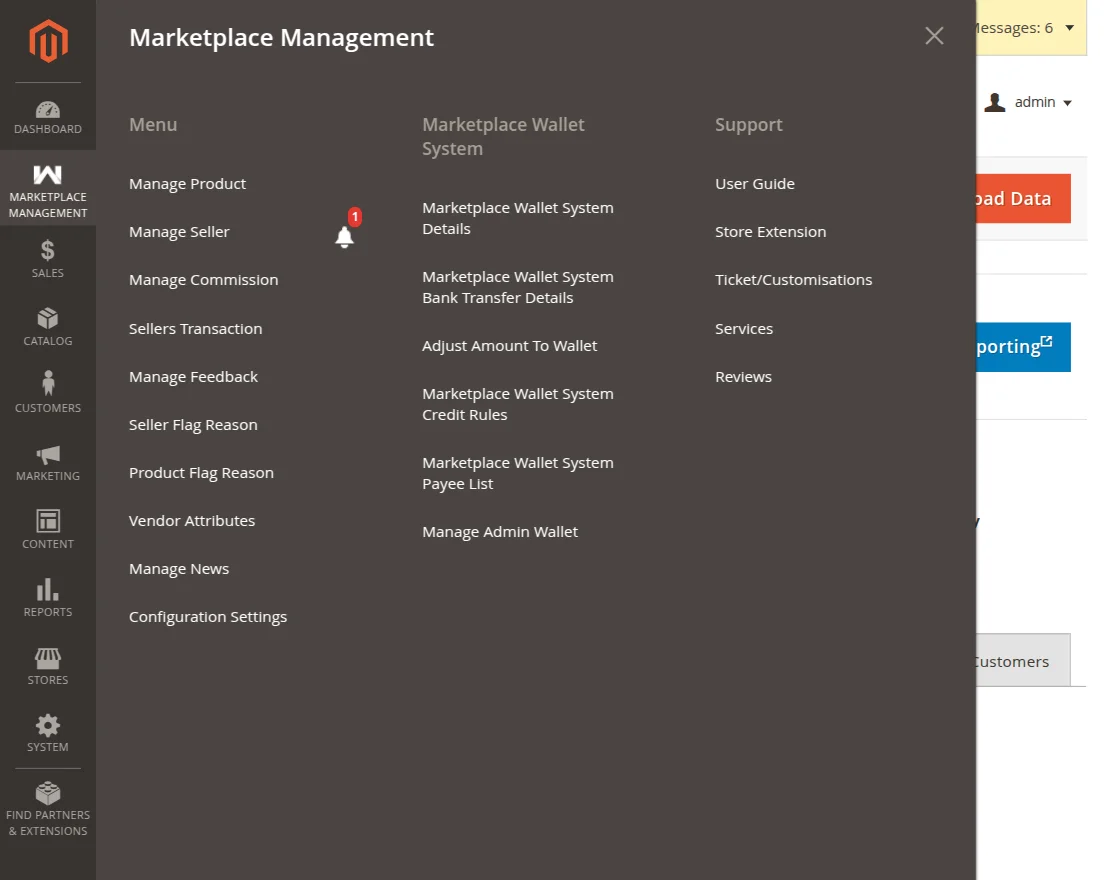
Task: Open the Magento Dashboard from the sidebar
Action: tap(47, 113)
